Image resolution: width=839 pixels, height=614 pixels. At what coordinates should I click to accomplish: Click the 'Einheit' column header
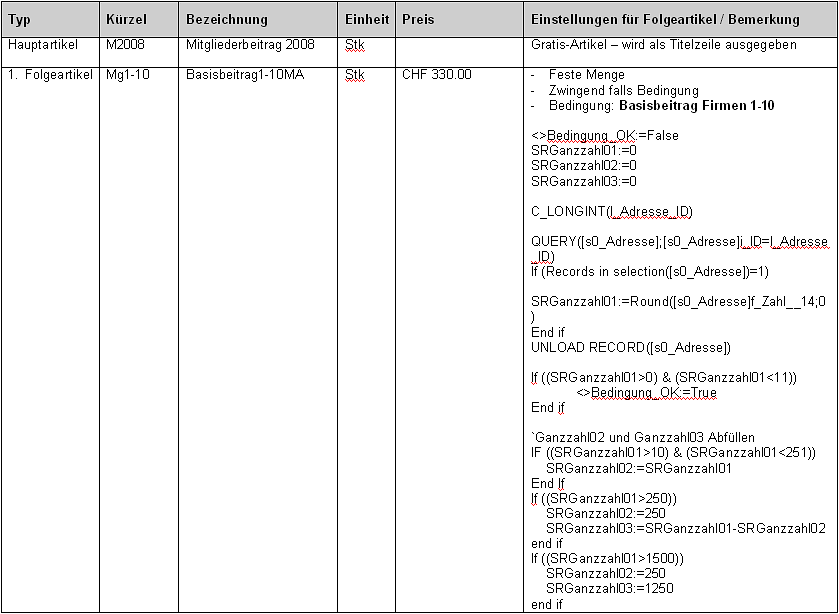(x=367, y=20)
